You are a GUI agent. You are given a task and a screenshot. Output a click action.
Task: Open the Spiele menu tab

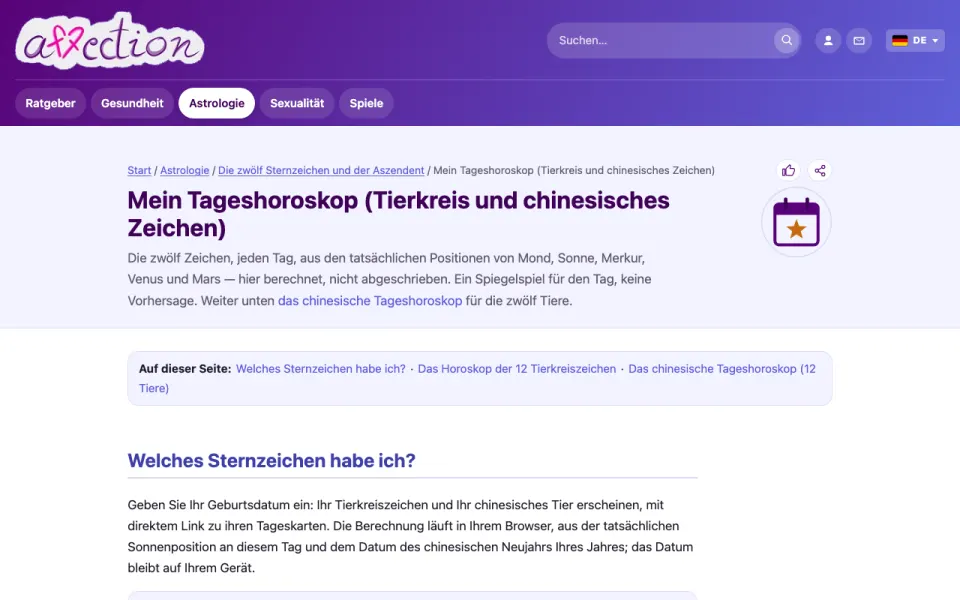click(366, 103)
